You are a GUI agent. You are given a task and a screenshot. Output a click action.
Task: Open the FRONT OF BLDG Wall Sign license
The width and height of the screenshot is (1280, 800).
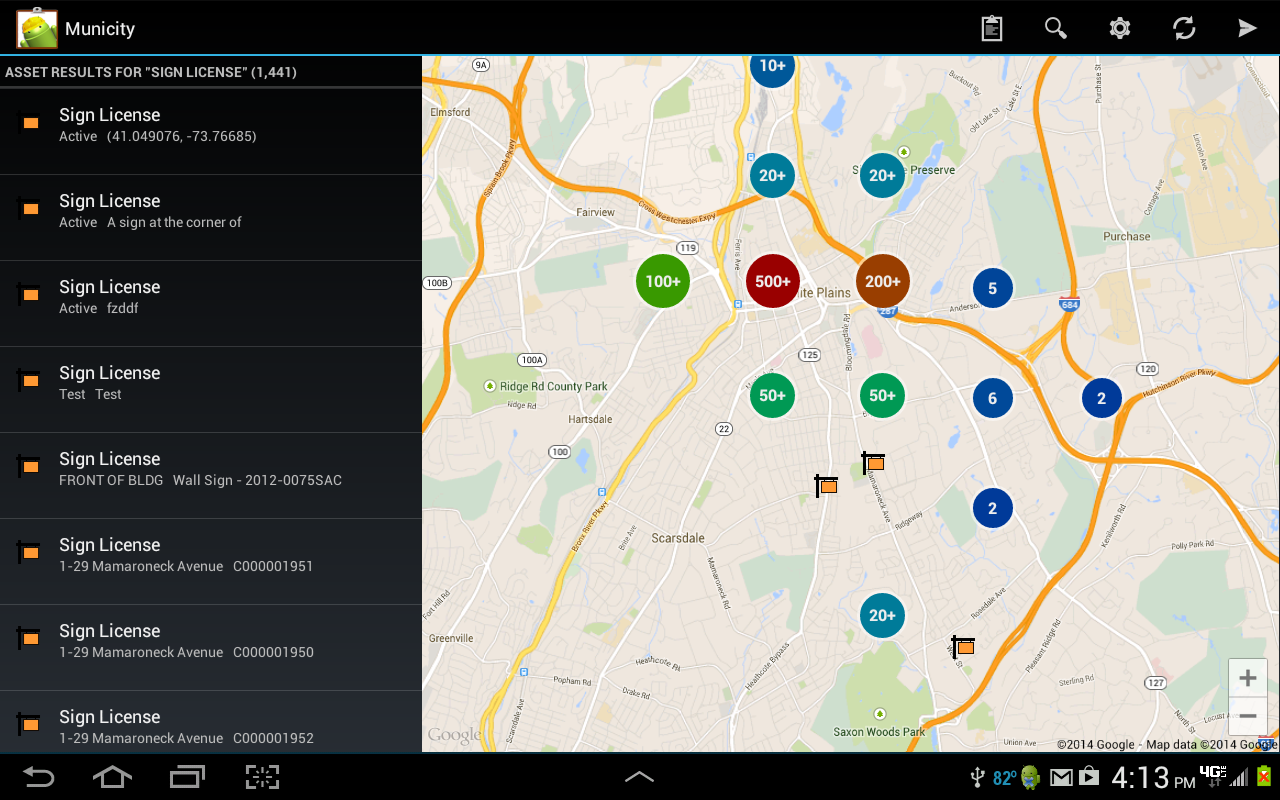point(211,476)
